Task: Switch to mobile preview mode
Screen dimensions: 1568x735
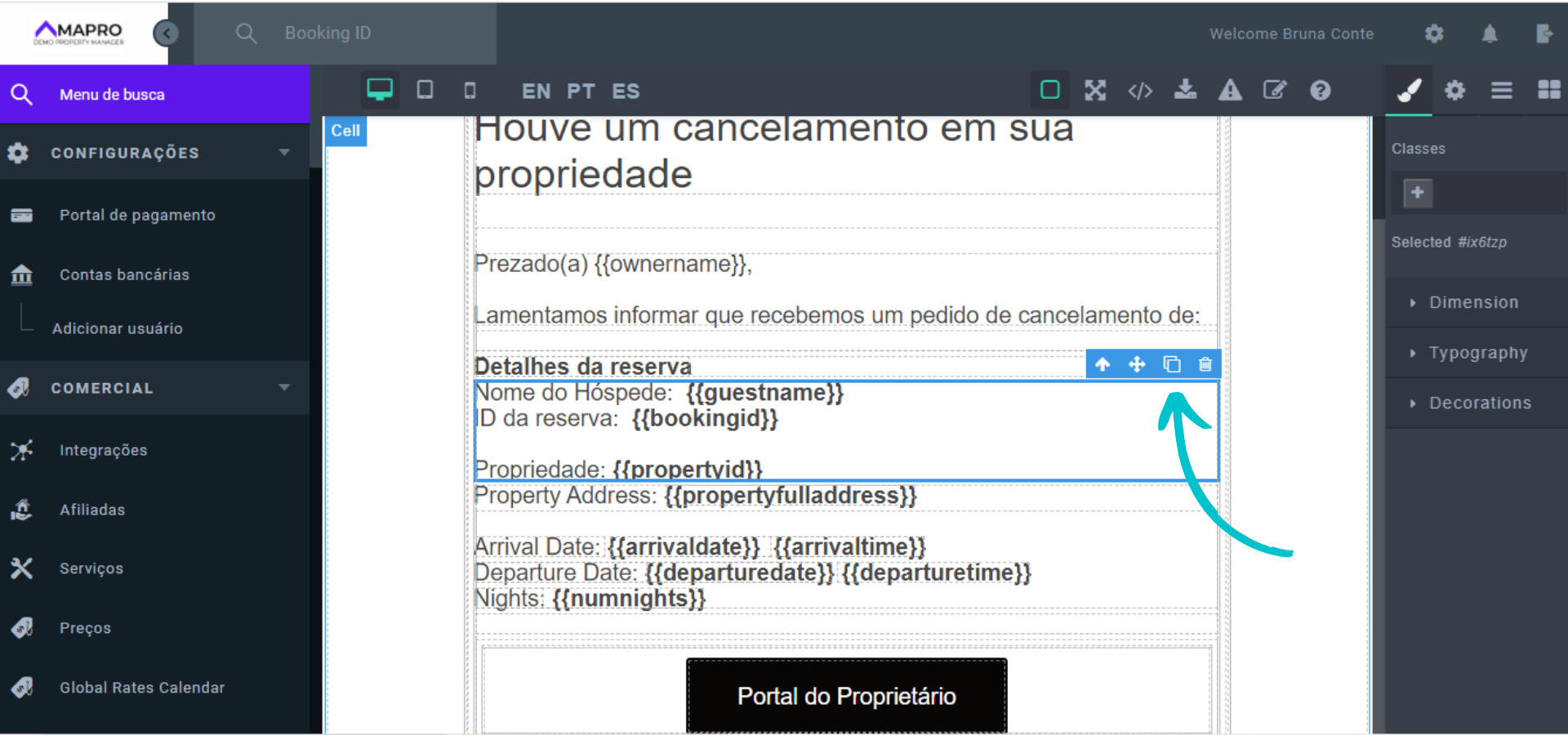Action: (x=470, y=91)
